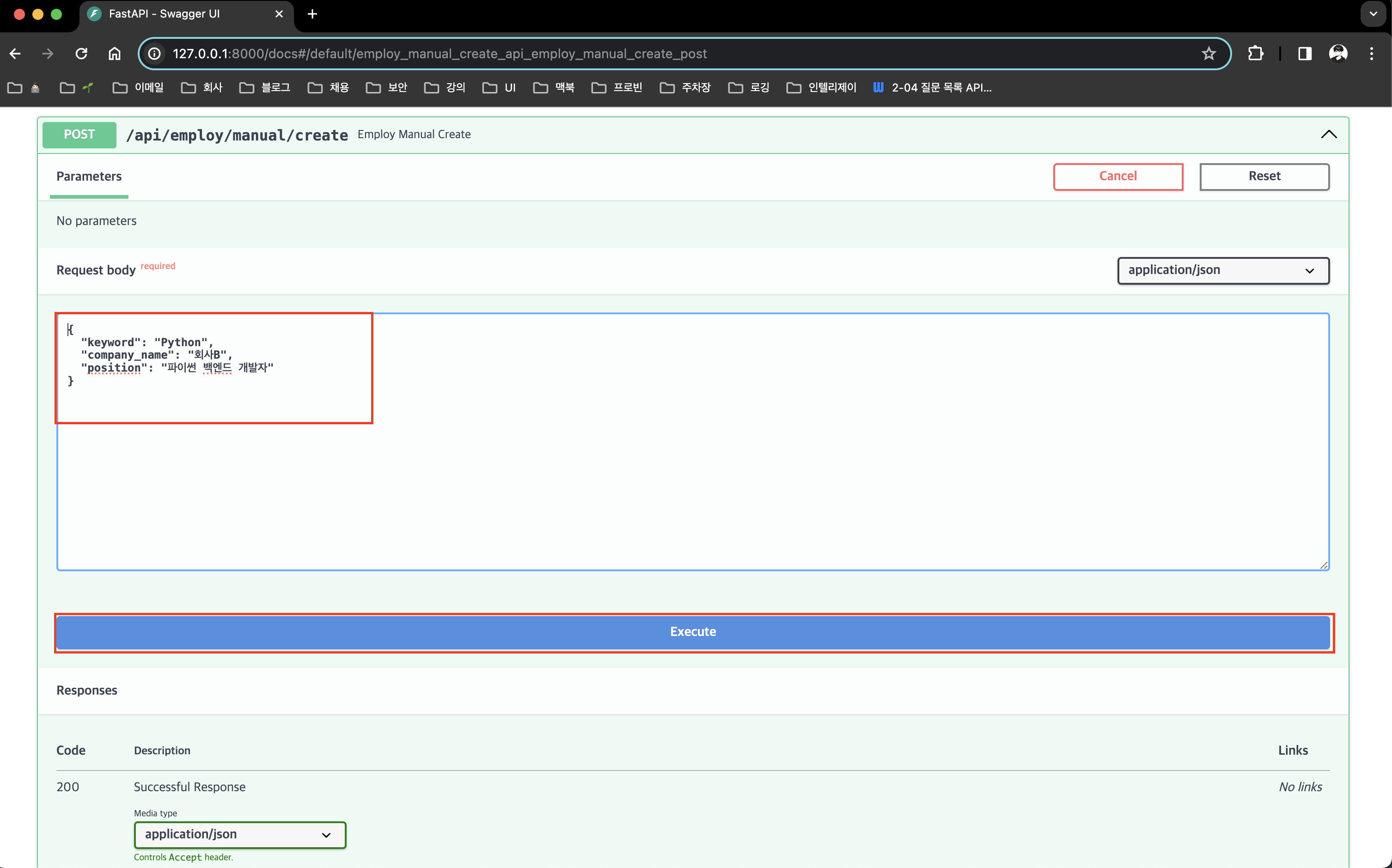Open the profile avatar menu
The image size is (1392, 868).
[1338, 54]
